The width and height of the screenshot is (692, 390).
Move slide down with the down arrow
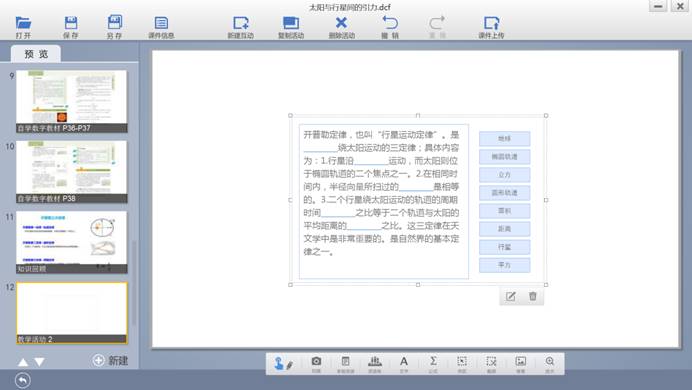(39, 362)
